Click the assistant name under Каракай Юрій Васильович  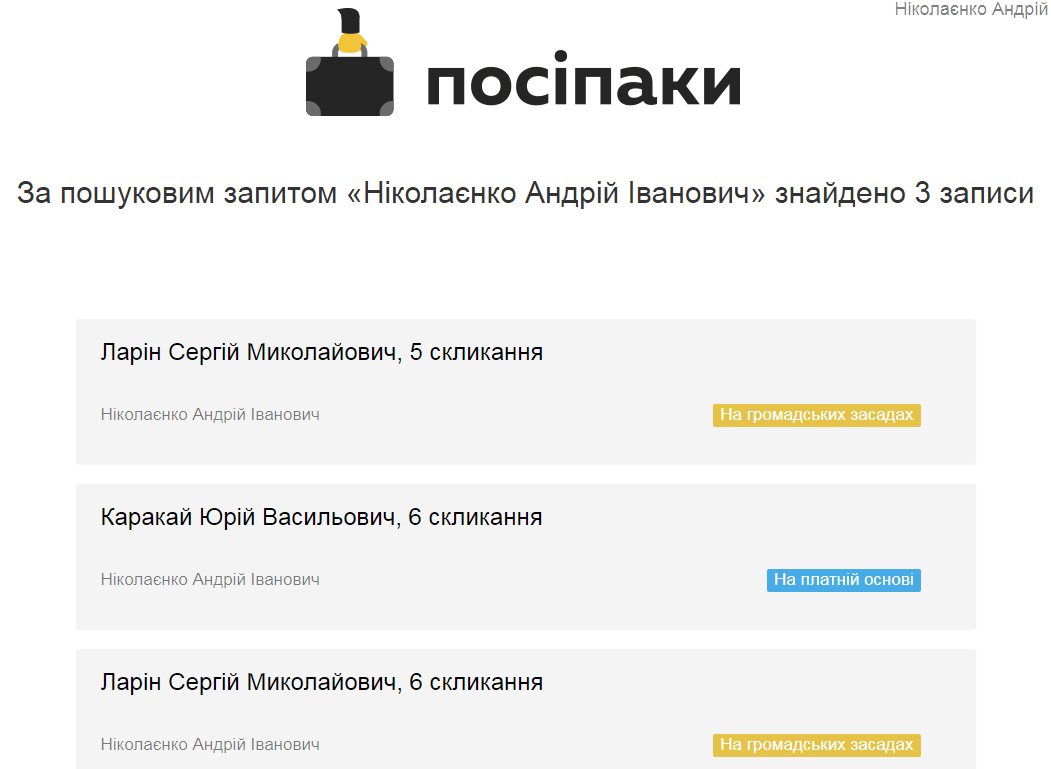210,579
